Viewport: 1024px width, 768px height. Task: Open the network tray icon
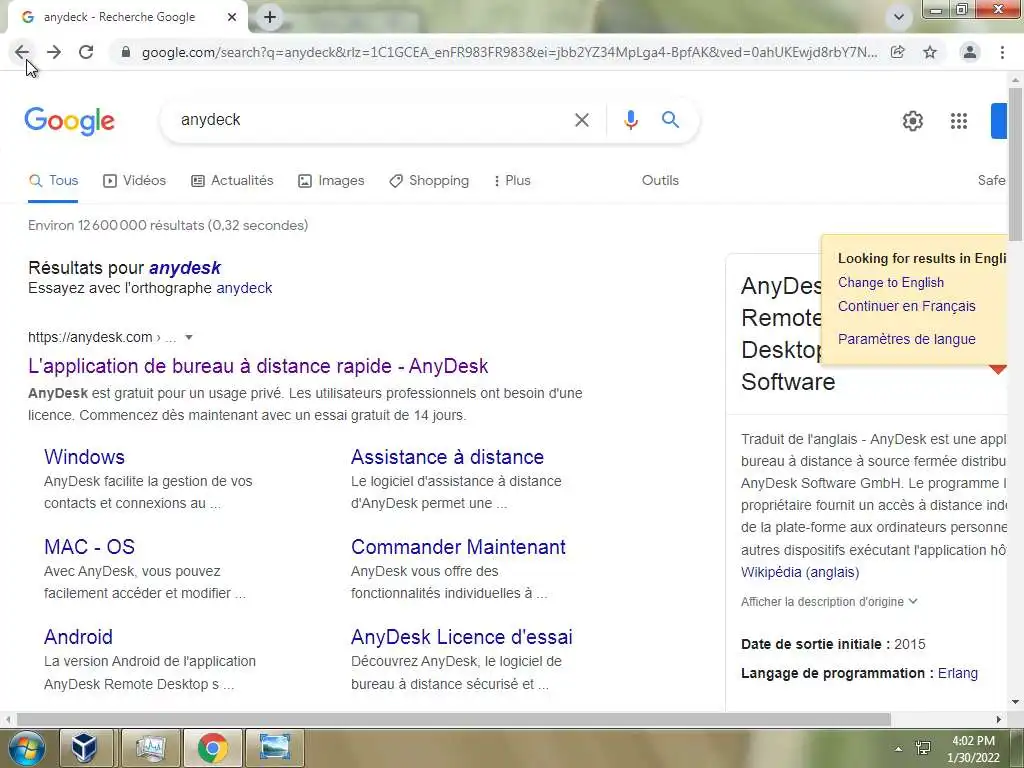pos(923,748)
